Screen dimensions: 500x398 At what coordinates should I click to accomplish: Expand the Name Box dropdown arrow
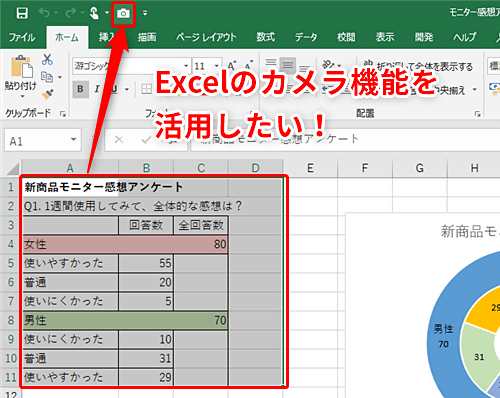point(73,140)
